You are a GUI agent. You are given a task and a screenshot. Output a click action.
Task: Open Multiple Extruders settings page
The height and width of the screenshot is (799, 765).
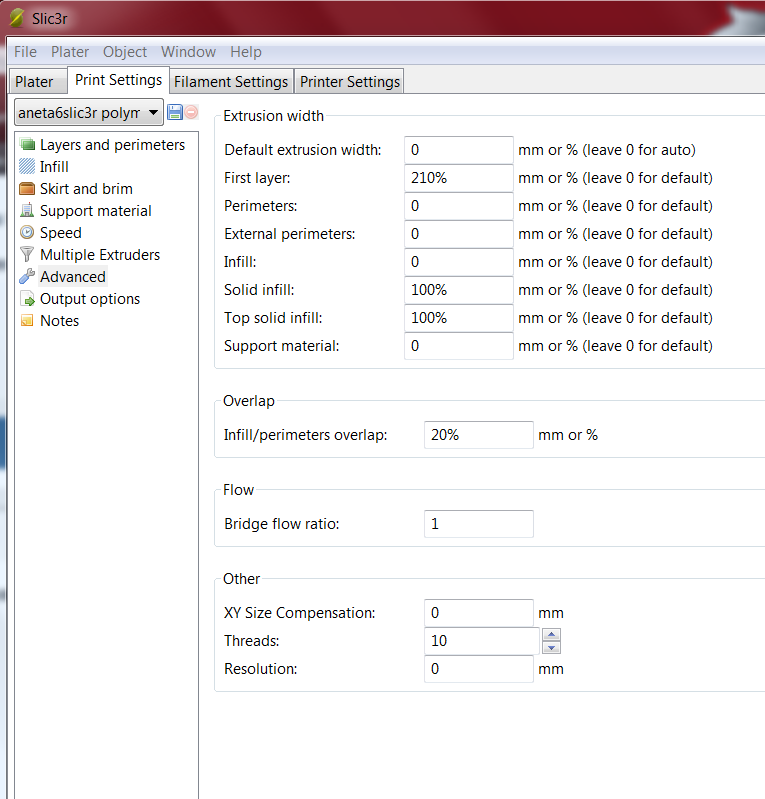pyautogui.click(x=100, y=255)
